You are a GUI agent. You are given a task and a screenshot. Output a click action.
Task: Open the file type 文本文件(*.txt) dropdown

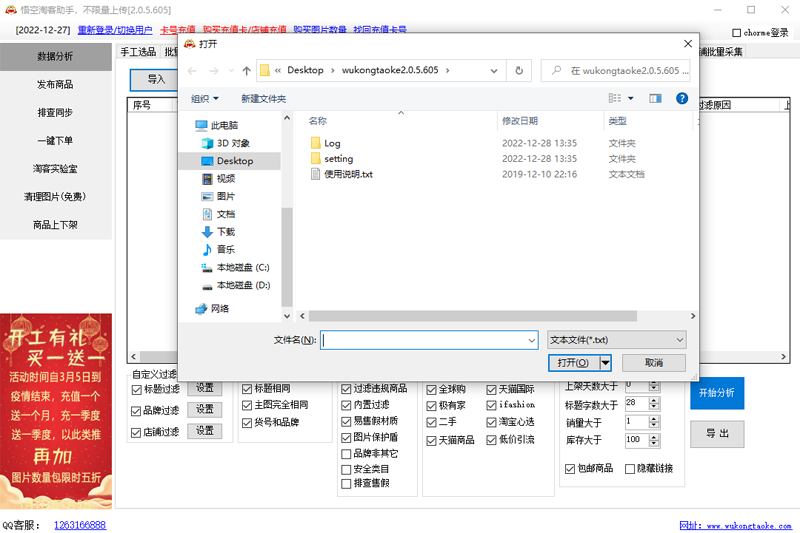616,340
